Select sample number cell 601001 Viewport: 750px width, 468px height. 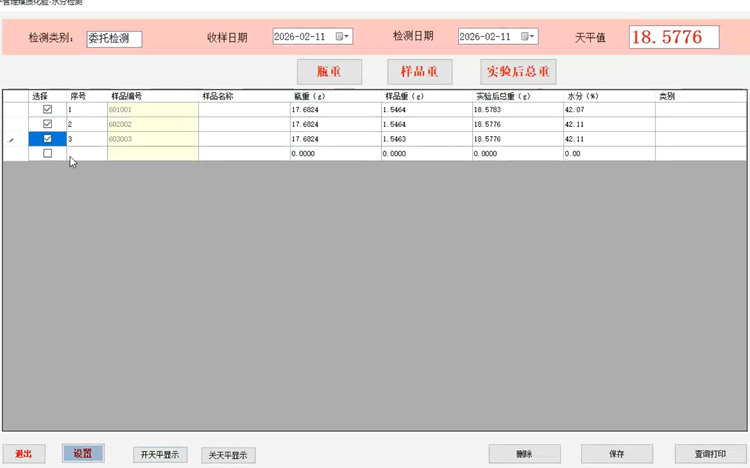pyautogui.click(x=152, y=109)
